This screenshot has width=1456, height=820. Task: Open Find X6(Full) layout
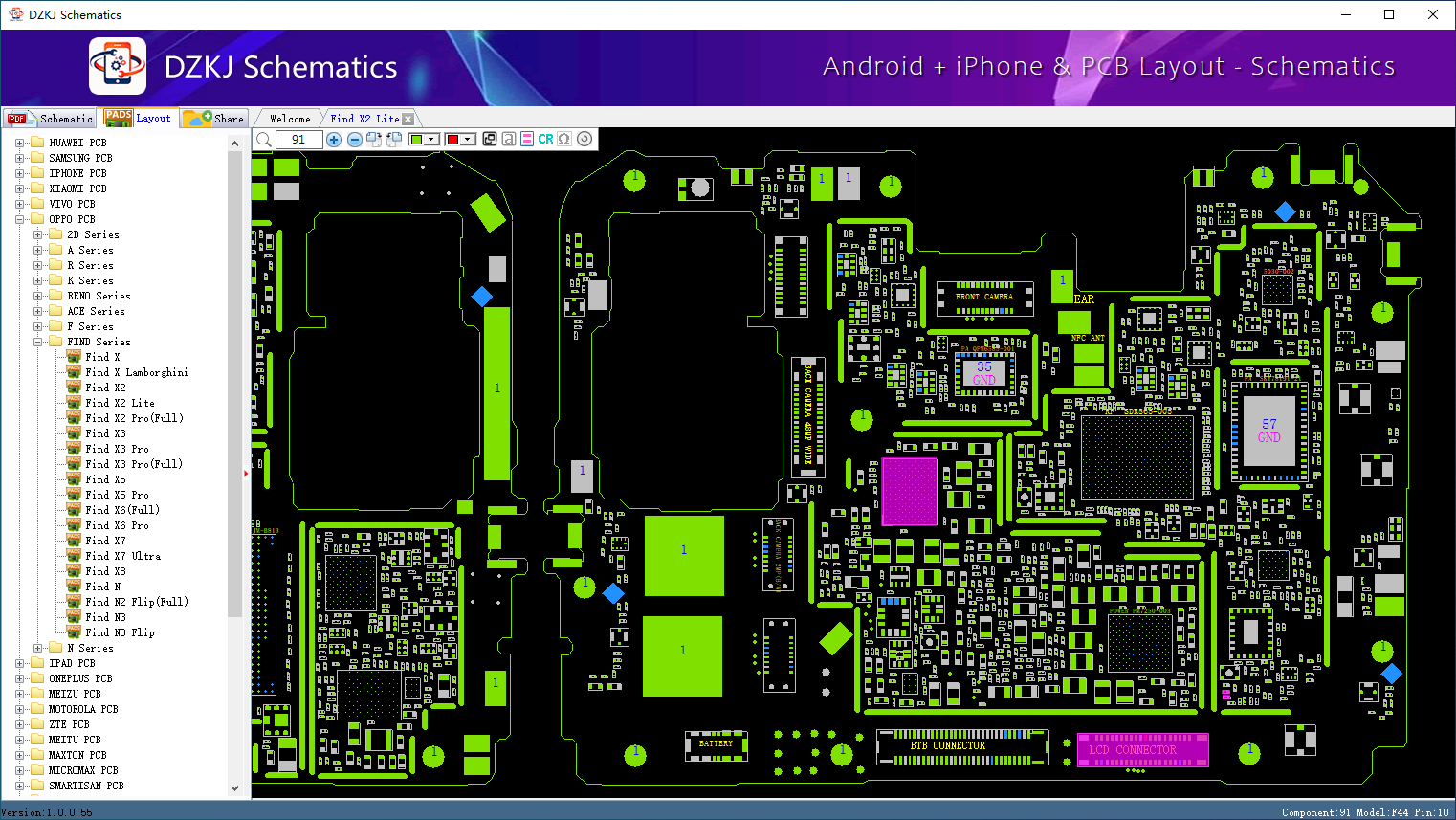pos(122,510)
